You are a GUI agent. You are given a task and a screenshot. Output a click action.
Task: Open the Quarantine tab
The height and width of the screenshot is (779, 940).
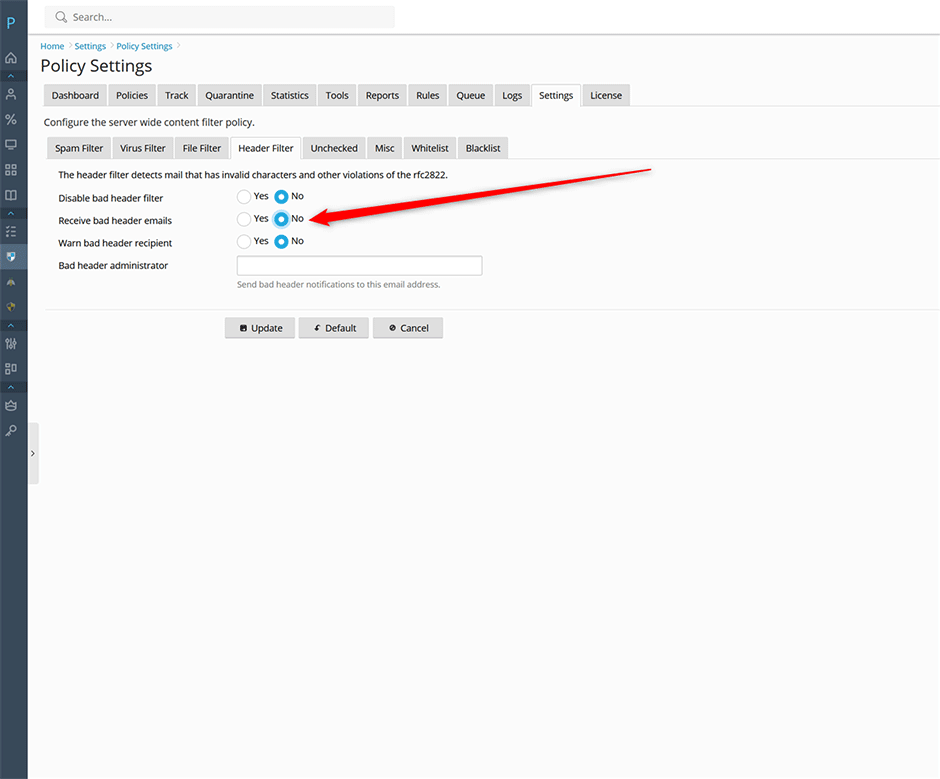pyautogui.click(x=230, y=95)
